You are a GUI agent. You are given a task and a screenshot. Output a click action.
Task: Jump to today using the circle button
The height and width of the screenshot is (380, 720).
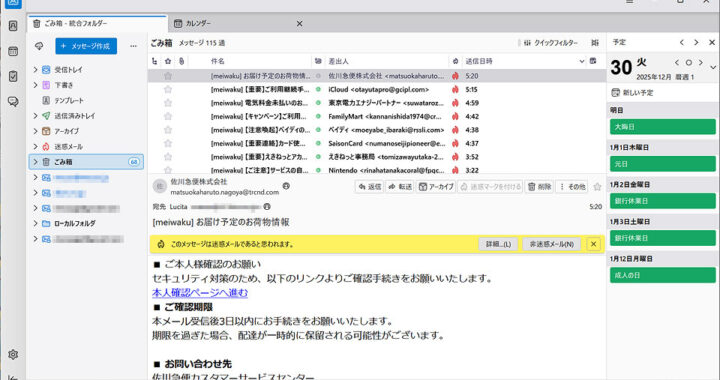click(688, 62)
